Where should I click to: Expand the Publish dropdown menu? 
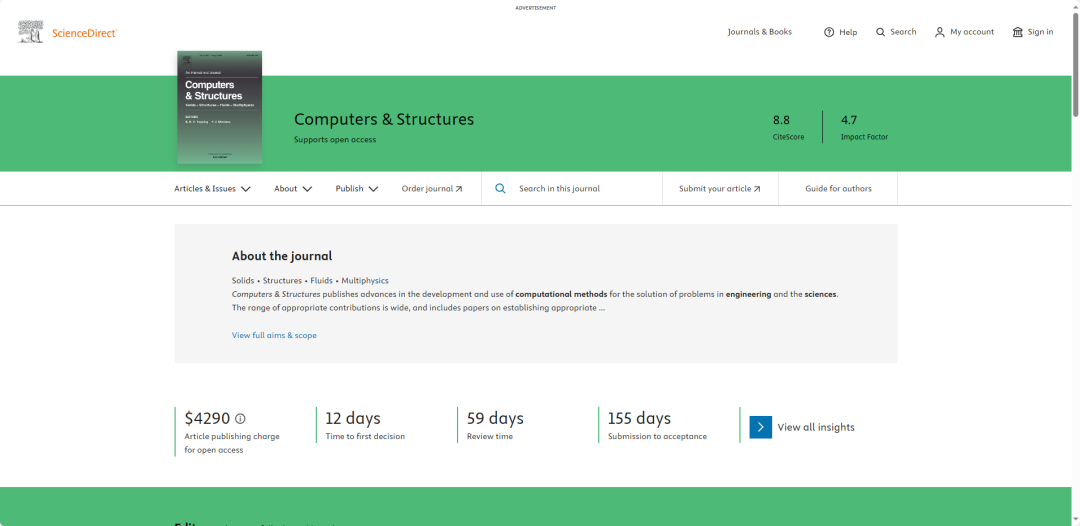357,189
